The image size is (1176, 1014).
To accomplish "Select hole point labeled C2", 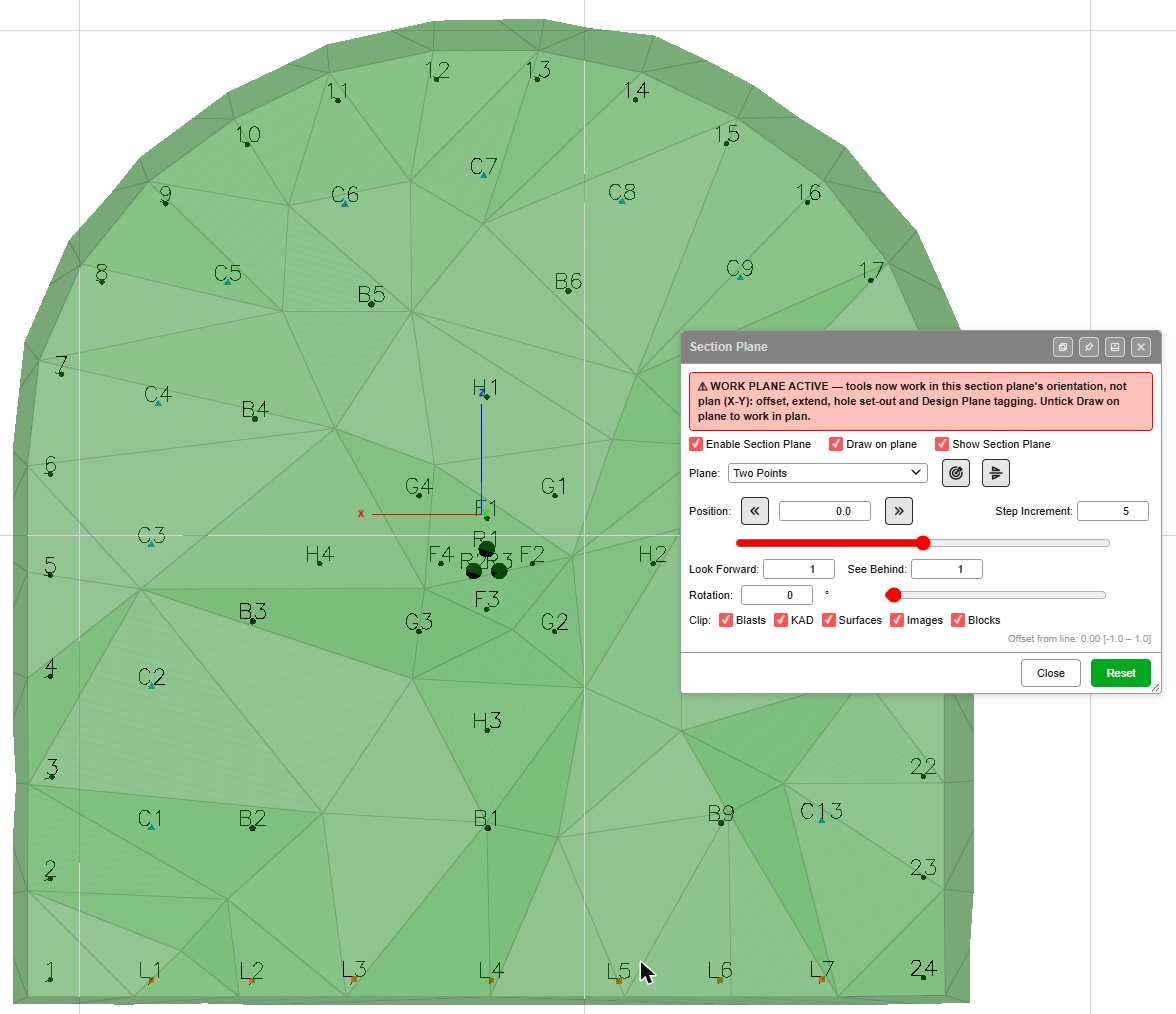I will (152, 686).
